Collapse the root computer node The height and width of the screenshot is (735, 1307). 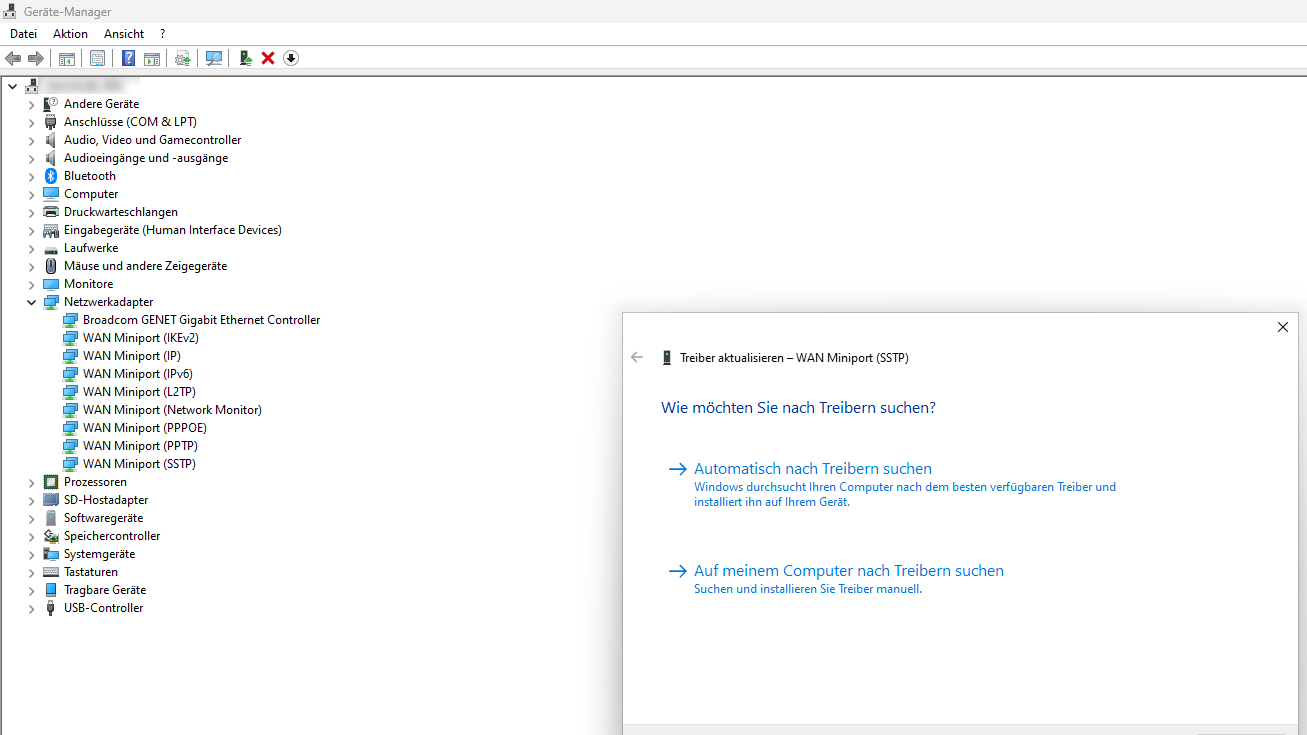point(12,86)
